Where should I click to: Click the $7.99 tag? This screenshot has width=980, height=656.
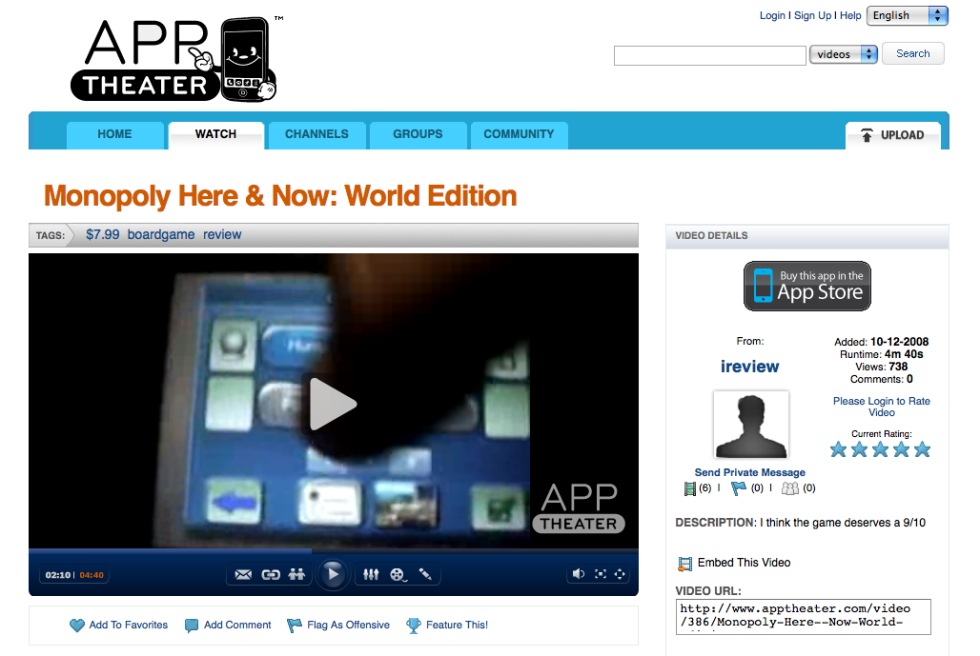coord(102,234)
